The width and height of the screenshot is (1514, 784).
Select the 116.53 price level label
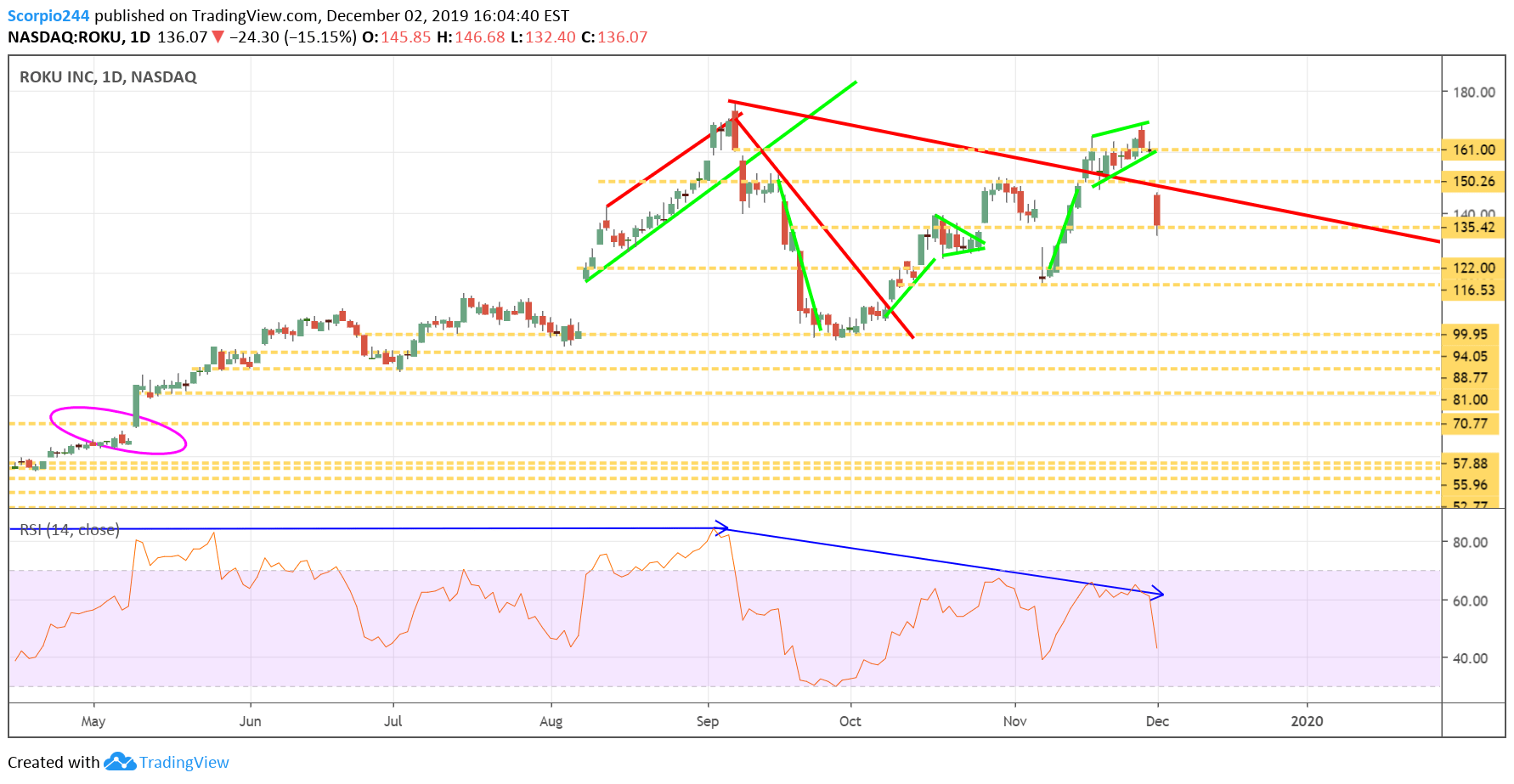(1473, 290)
